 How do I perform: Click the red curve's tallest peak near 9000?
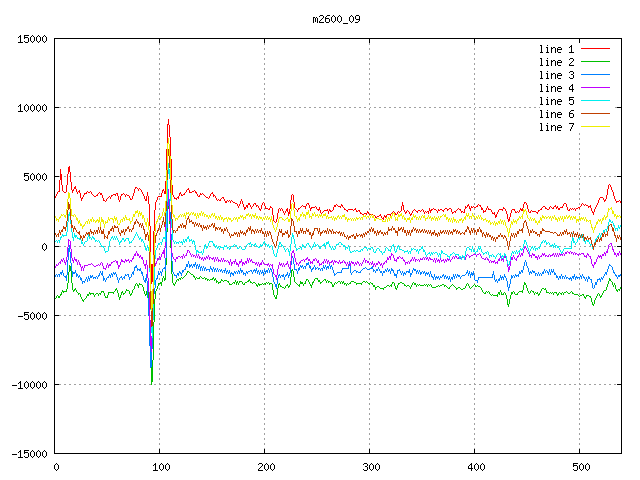point(168,121)
